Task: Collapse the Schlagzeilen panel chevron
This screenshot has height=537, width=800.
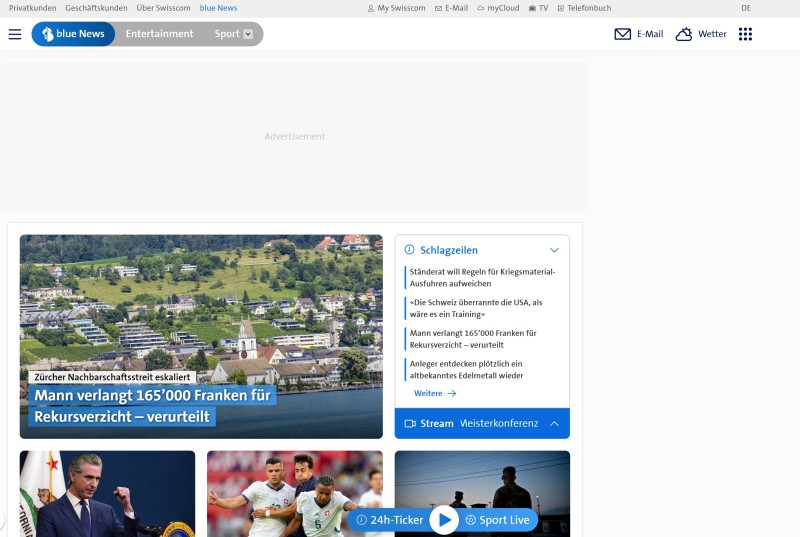Action: 554,250
